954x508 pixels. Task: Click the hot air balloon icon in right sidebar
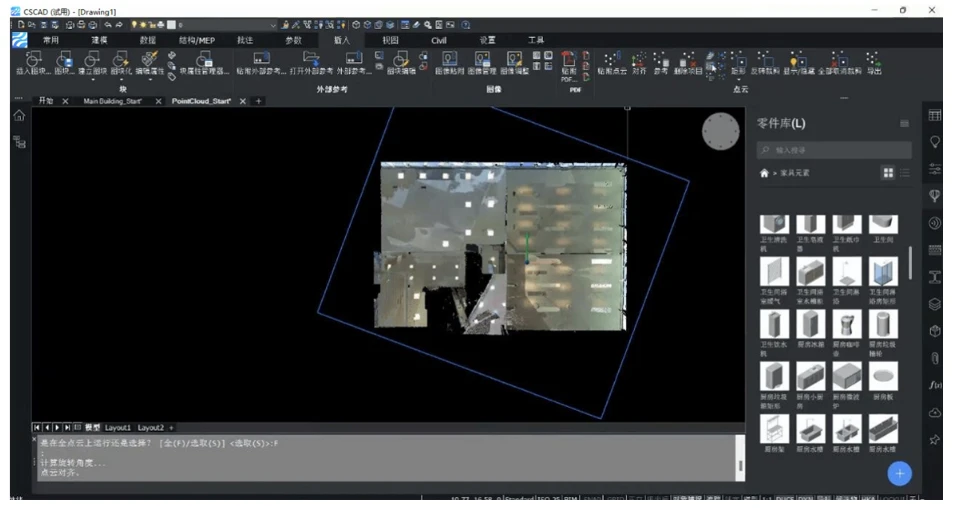coord(935,196)
